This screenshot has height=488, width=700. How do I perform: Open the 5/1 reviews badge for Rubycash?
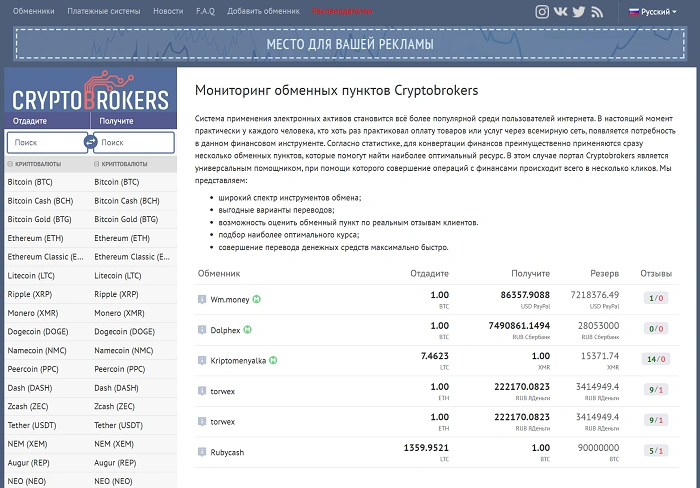(x=656, y=451)
